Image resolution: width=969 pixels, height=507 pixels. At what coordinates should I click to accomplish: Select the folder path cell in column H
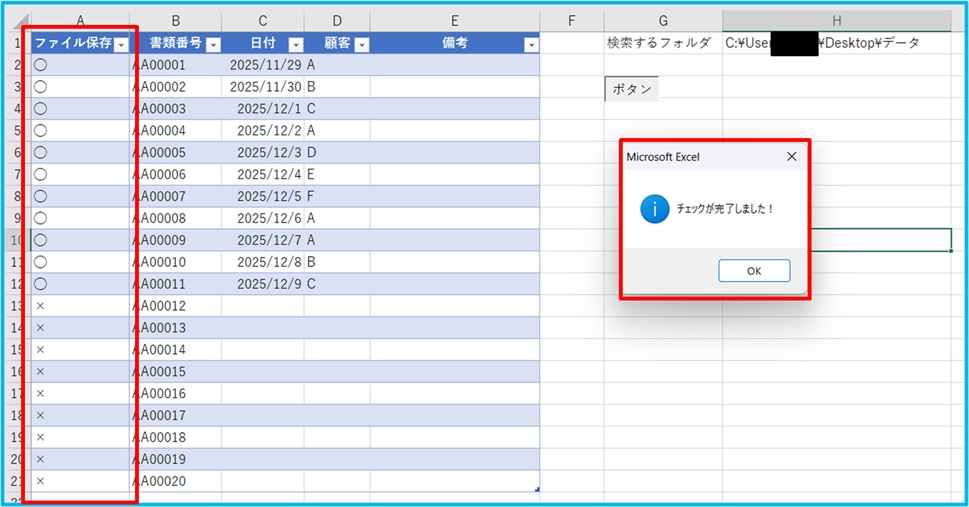[836, 43]
